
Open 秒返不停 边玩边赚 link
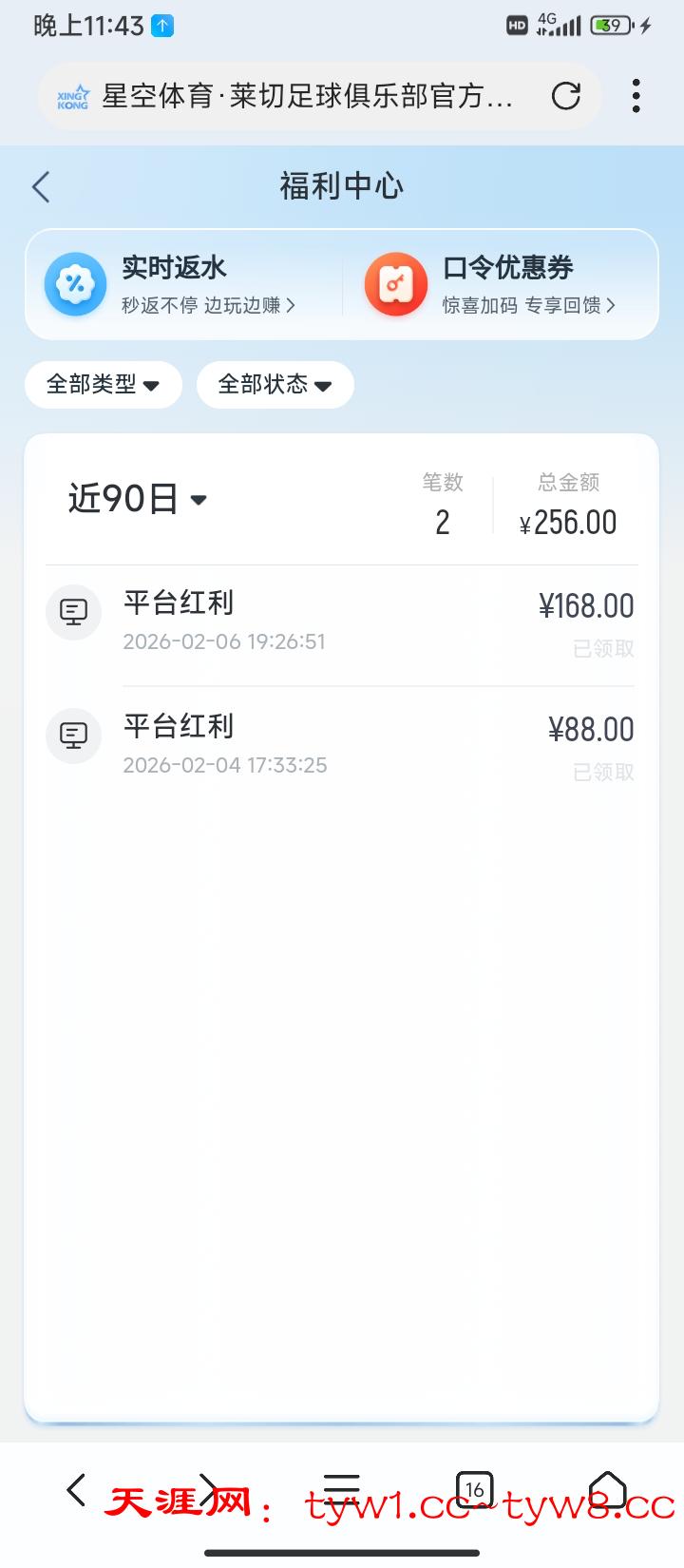(208, 306)
